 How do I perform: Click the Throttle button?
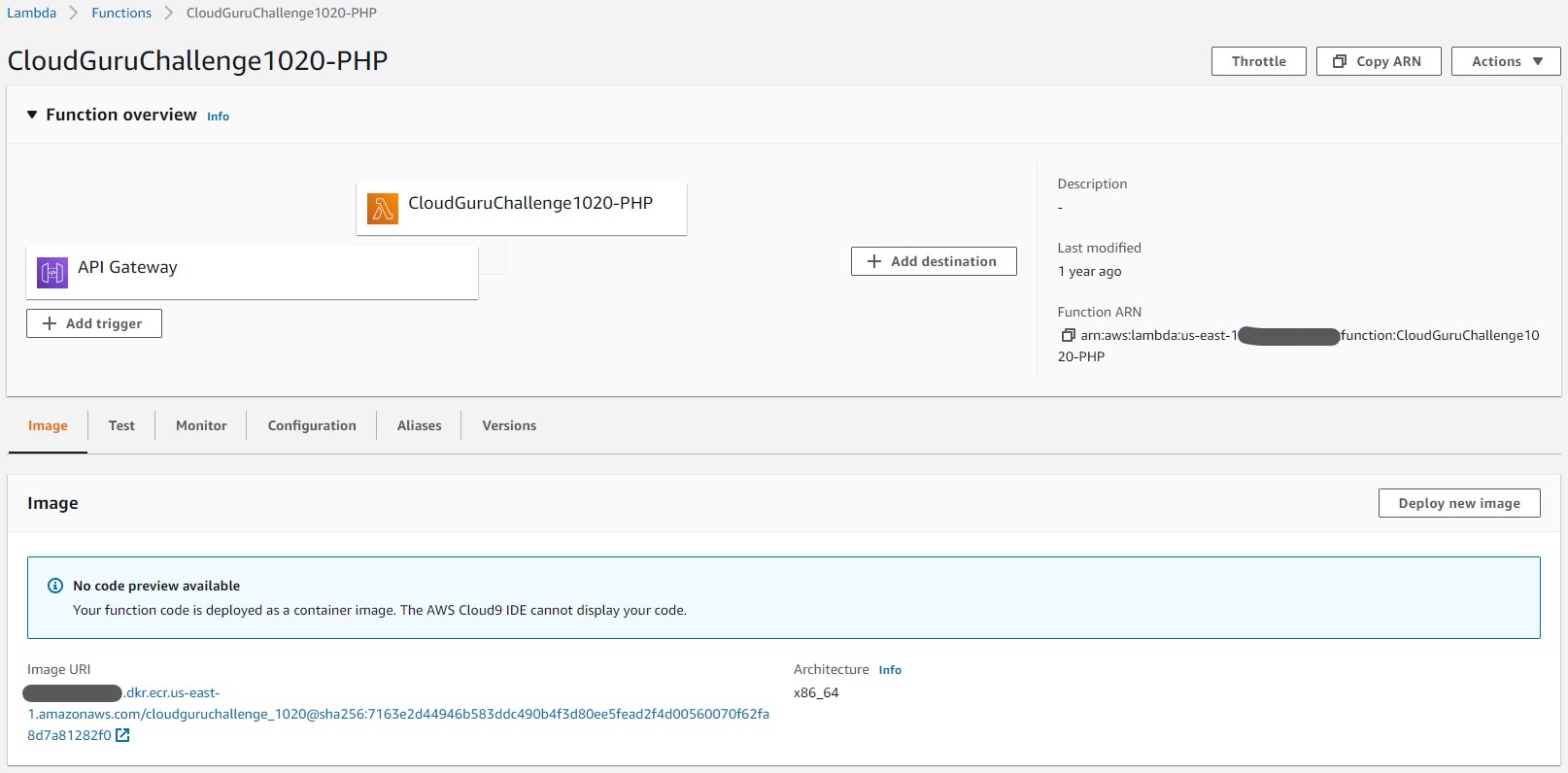pos(1259,61)
